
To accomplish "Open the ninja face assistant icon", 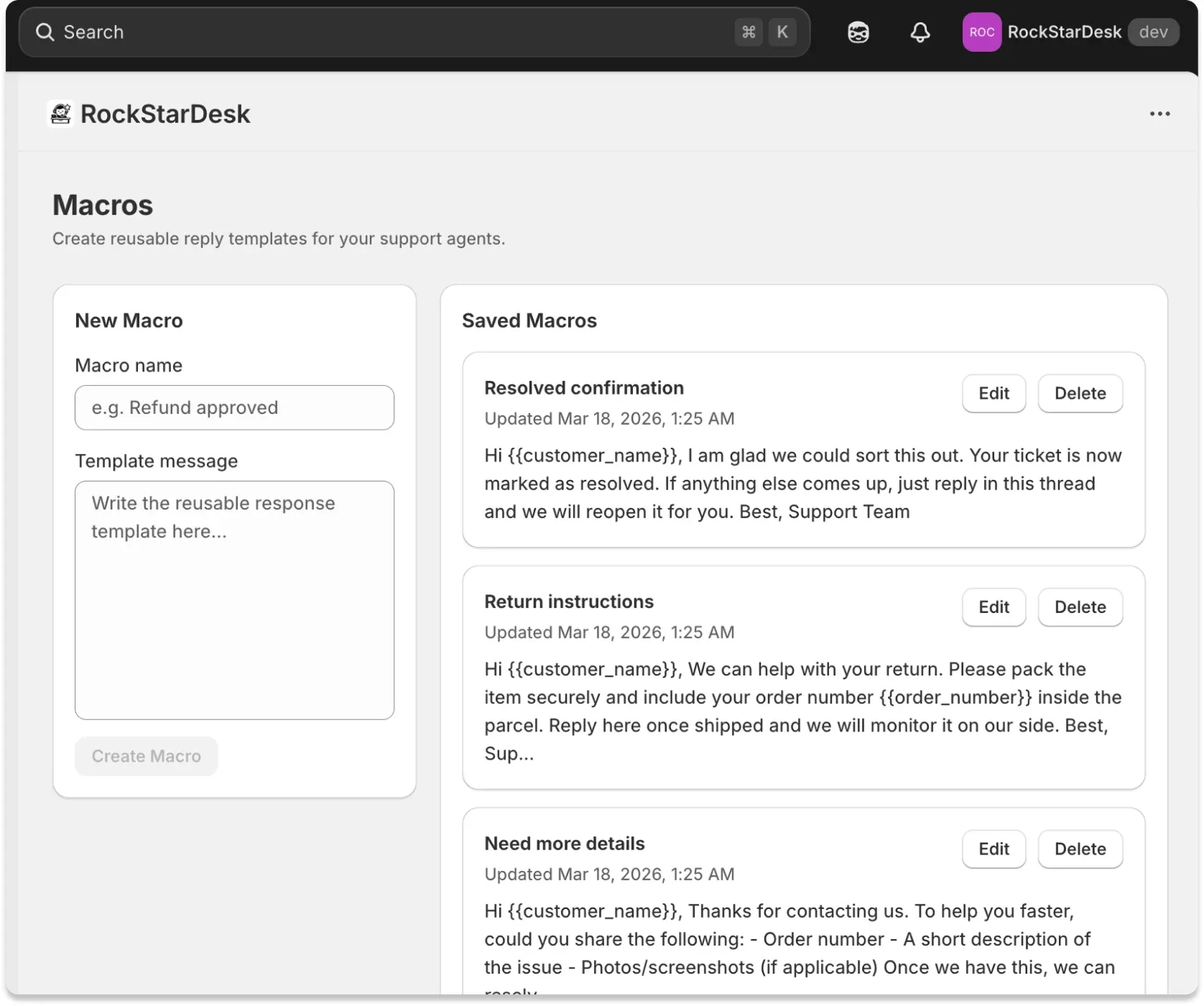I will pos(858,32).
